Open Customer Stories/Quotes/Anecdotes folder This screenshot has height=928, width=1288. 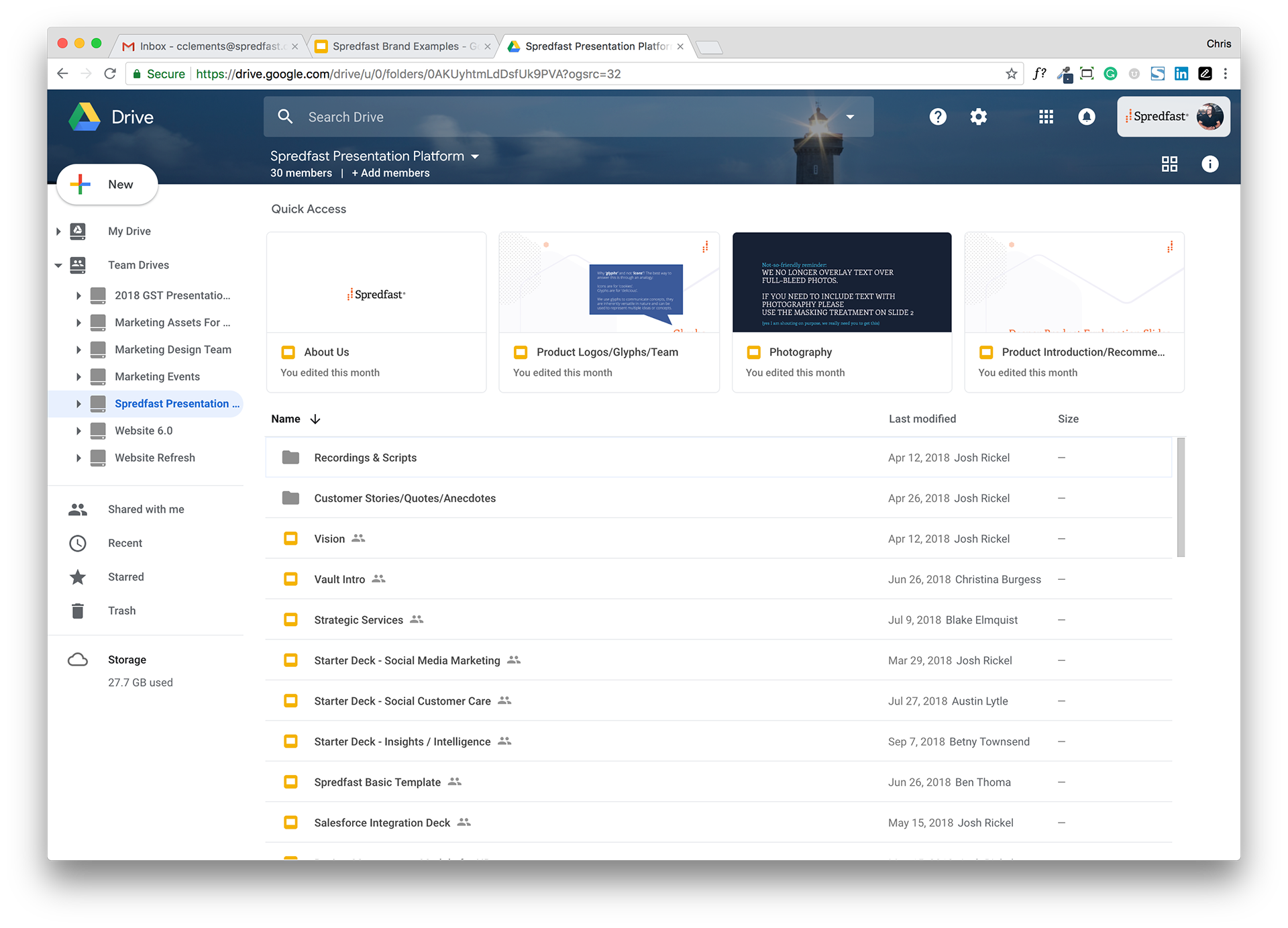(x=718, y=498)
